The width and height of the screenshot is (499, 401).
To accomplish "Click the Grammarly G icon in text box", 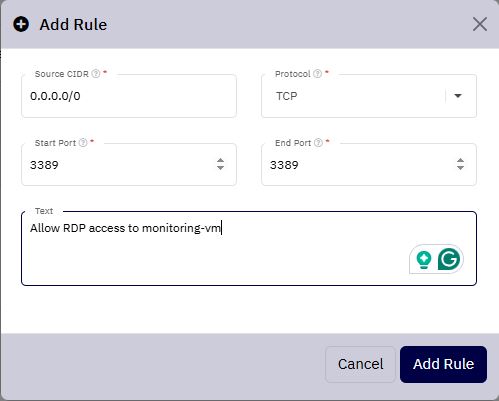I will click(449, 259).
